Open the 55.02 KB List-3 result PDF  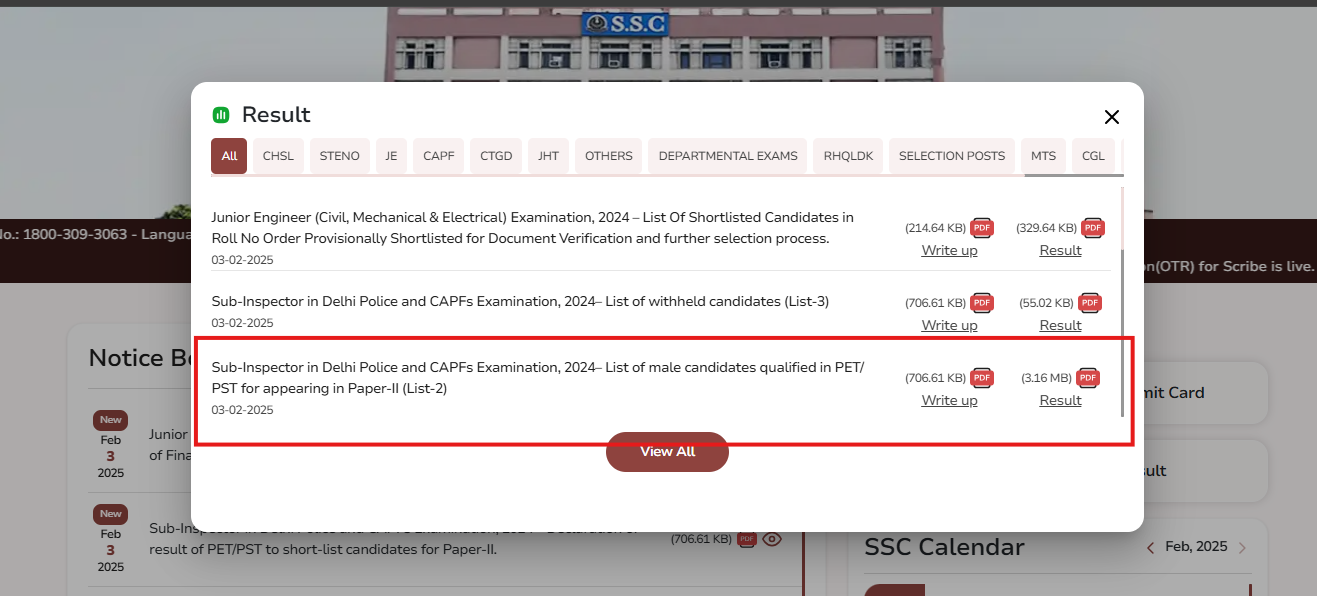[1089, 302]
